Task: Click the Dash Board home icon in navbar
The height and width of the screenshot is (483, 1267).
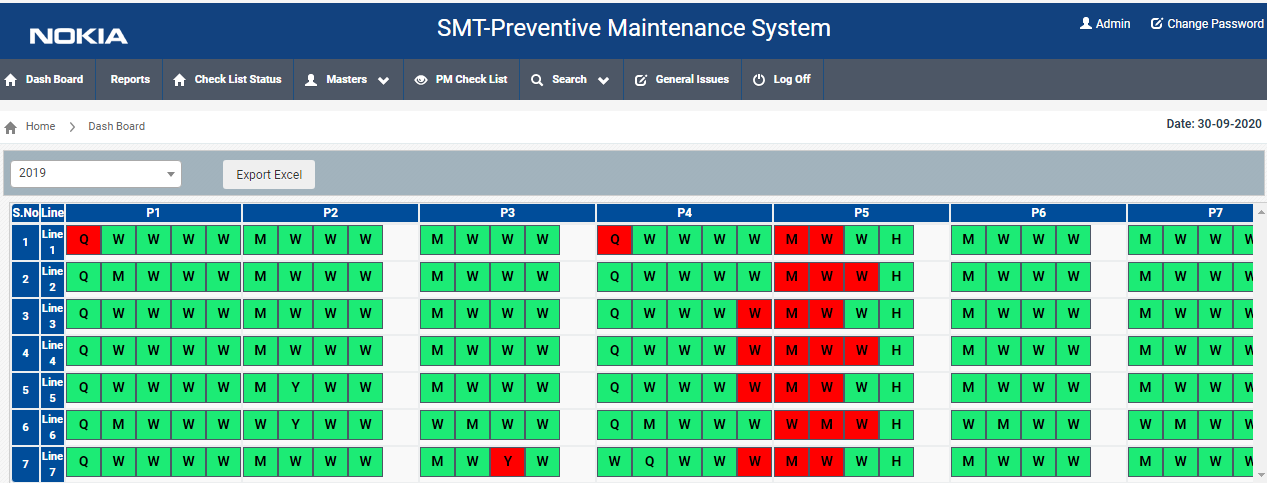Action: (11, 80)
